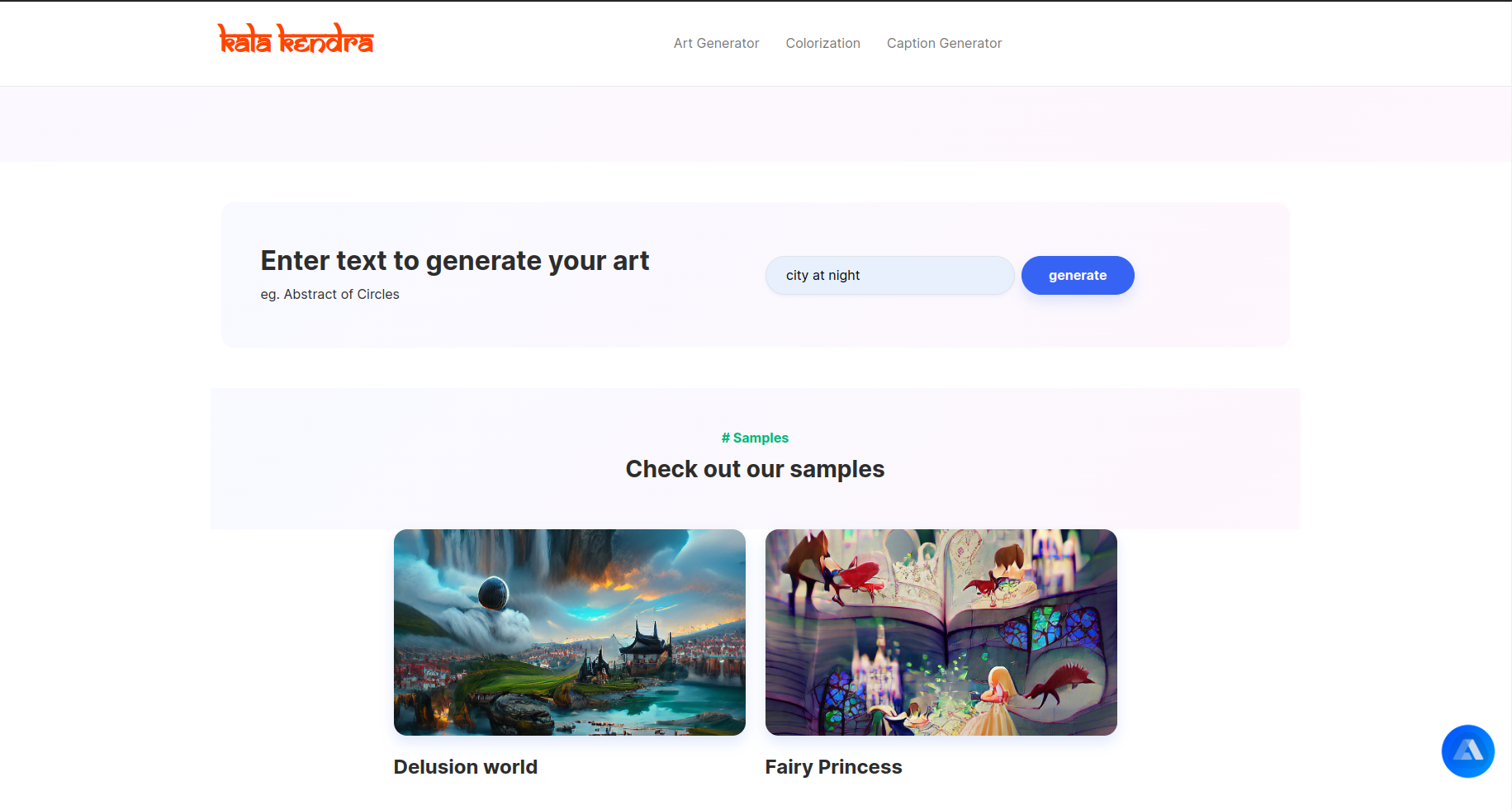This screenshot has height=810, width=1512.
Task: Select the Fairy Princess title
Action: click(833, 767)
